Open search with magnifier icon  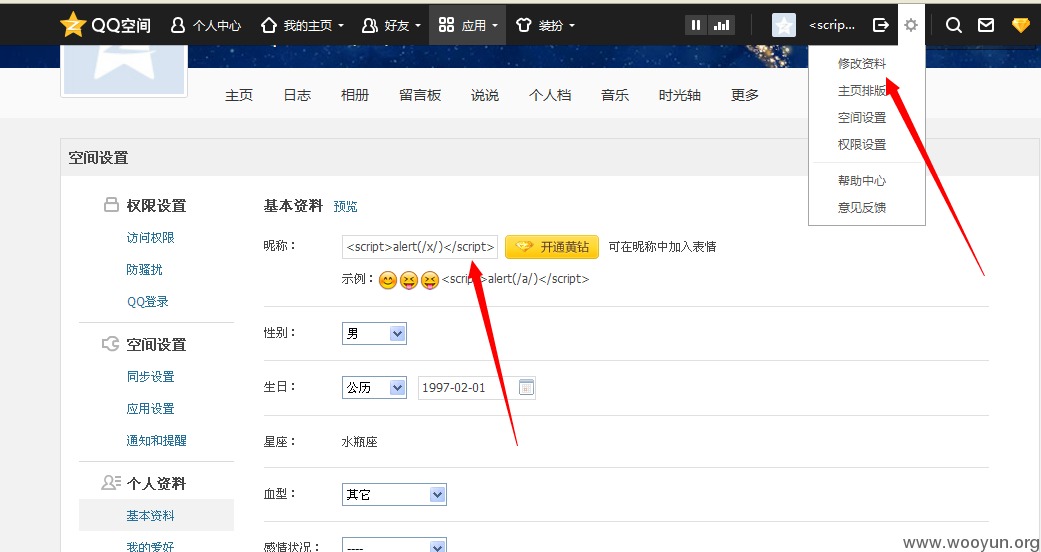(953, 25)
